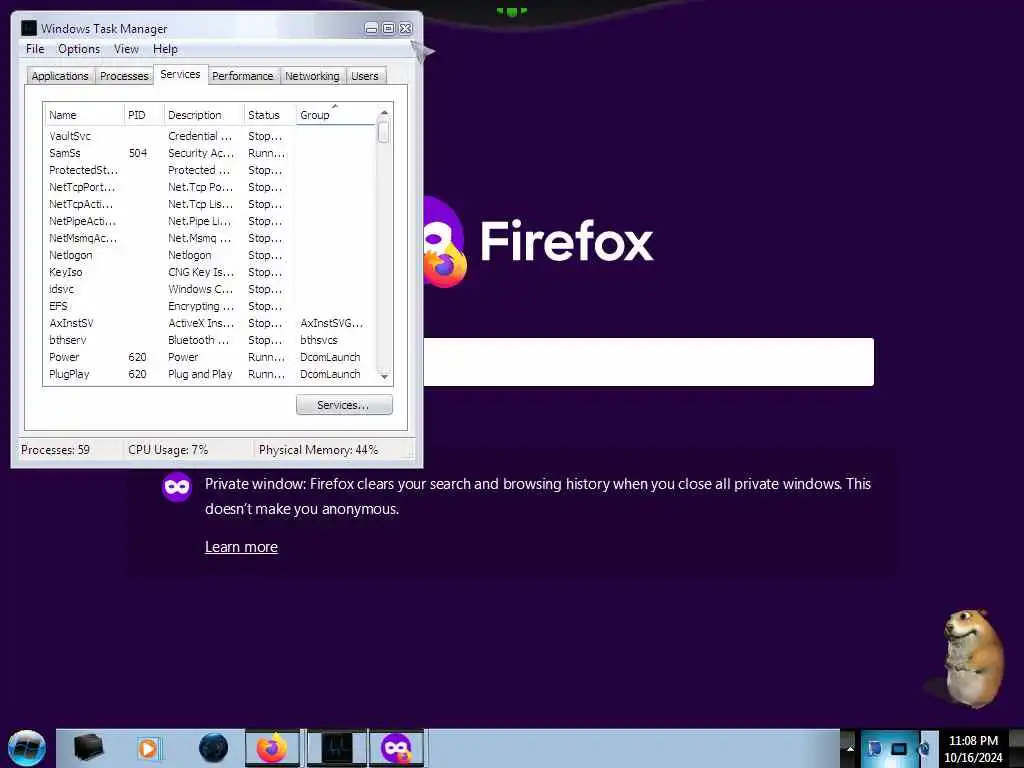Open the black folder taskbar icon
Image resolution: width=1024 pixels, height=768 pixels.
tap(88, 748)
